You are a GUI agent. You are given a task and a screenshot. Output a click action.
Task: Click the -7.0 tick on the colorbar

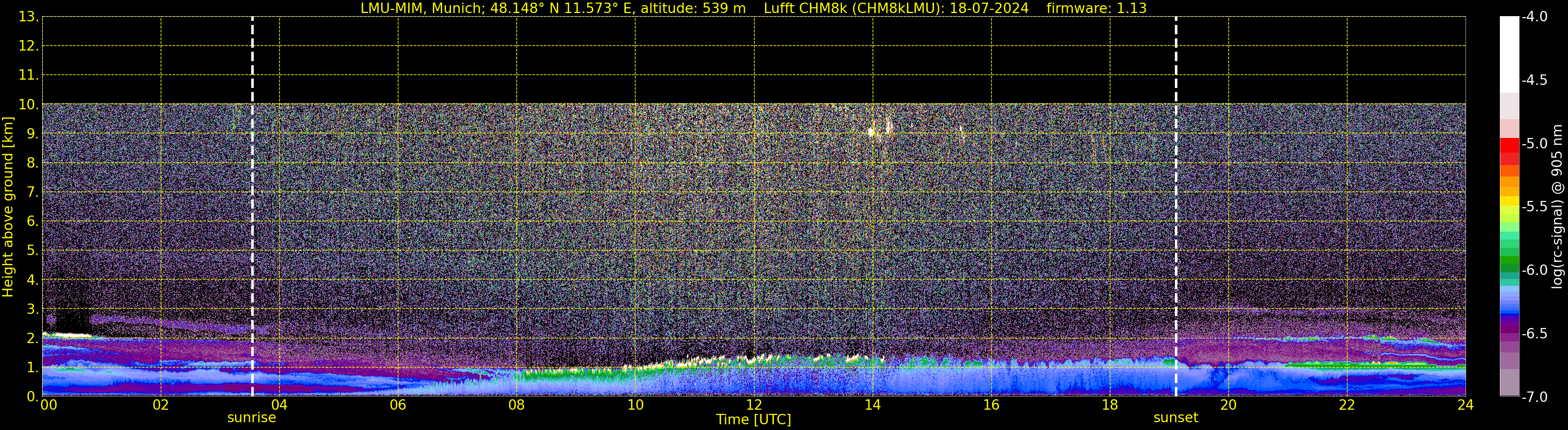tap(1535, 397)
